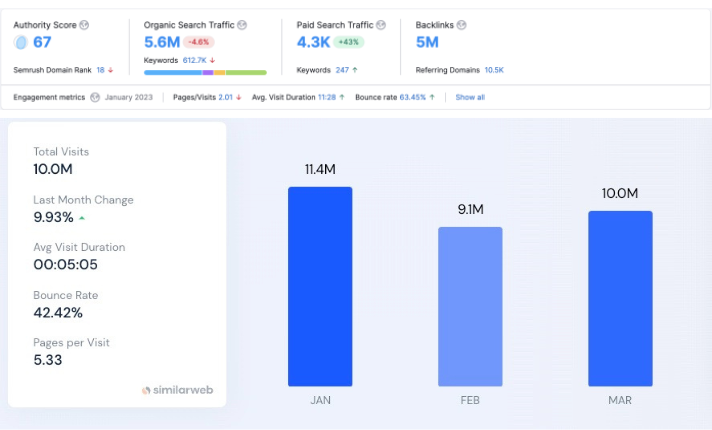Click Total Visits value 10.0M

click(53, 169)
